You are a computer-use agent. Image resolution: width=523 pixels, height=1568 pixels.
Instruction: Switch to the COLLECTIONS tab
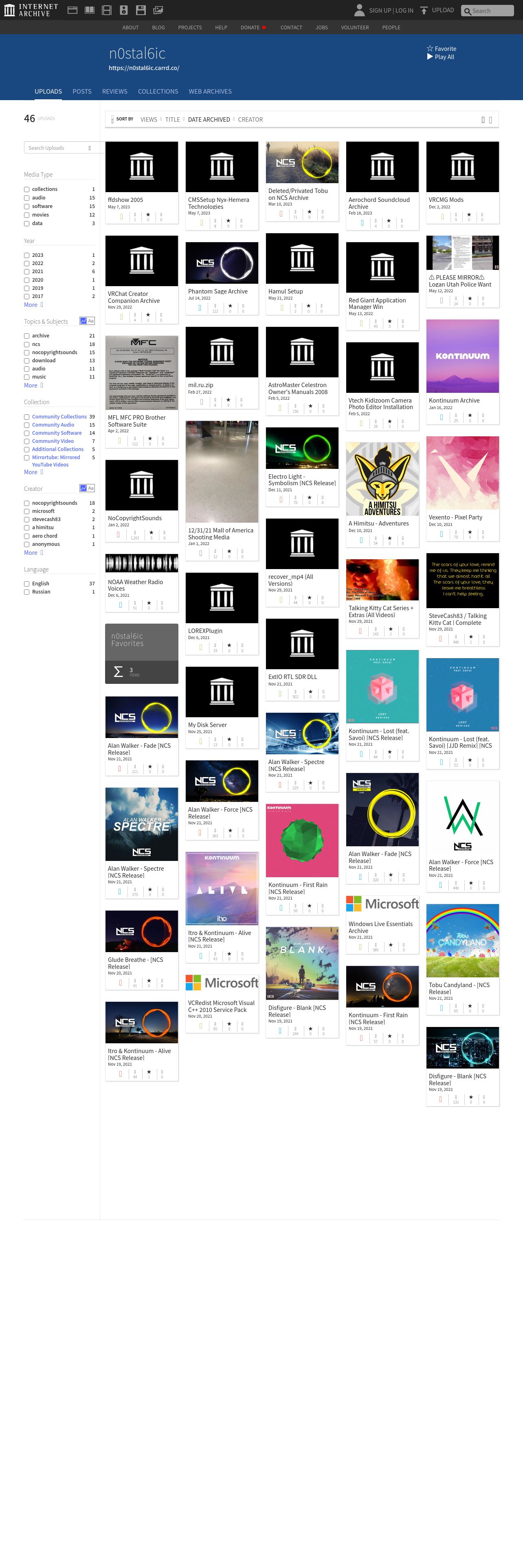pos(158,91)
